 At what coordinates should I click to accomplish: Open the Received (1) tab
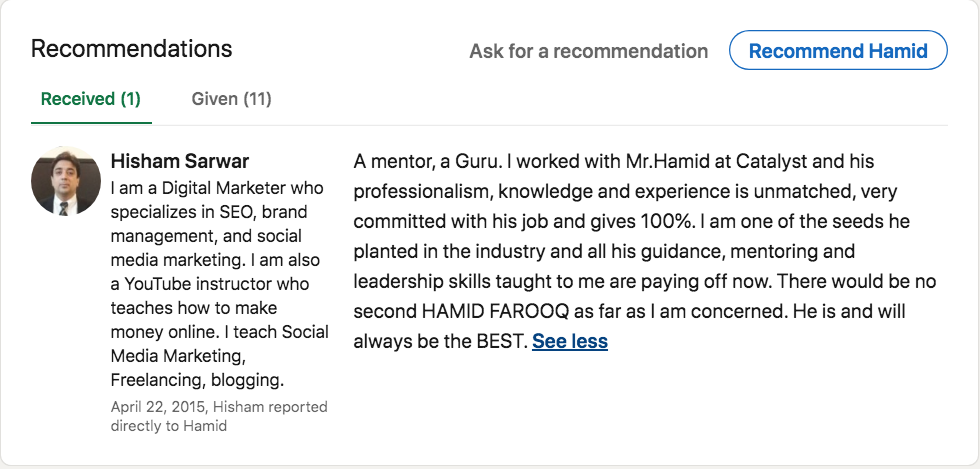(90, 99)
